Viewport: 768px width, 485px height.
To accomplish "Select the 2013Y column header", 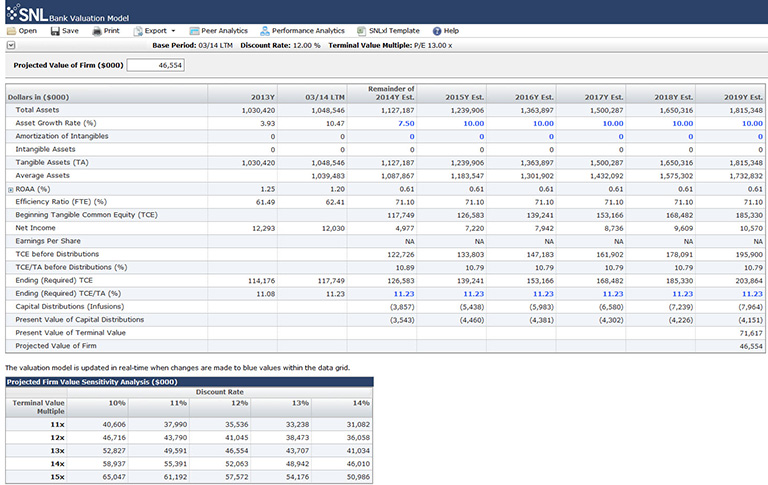I will (262, 95).
